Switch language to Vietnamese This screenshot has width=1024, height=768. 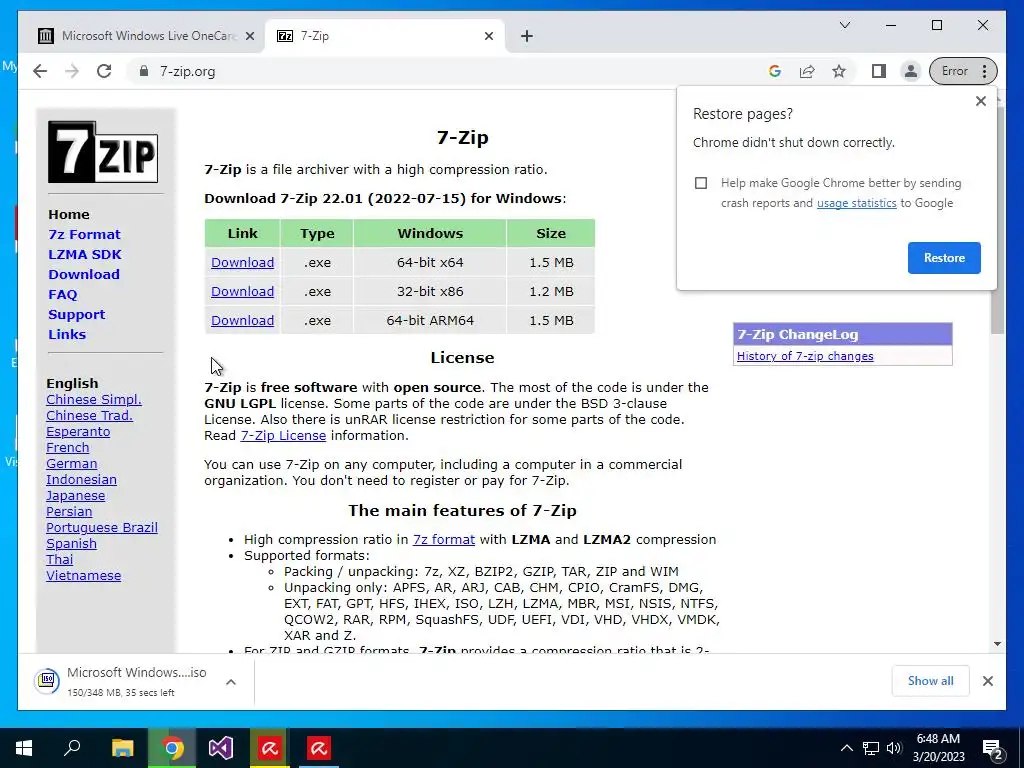(x=84, y=575)
